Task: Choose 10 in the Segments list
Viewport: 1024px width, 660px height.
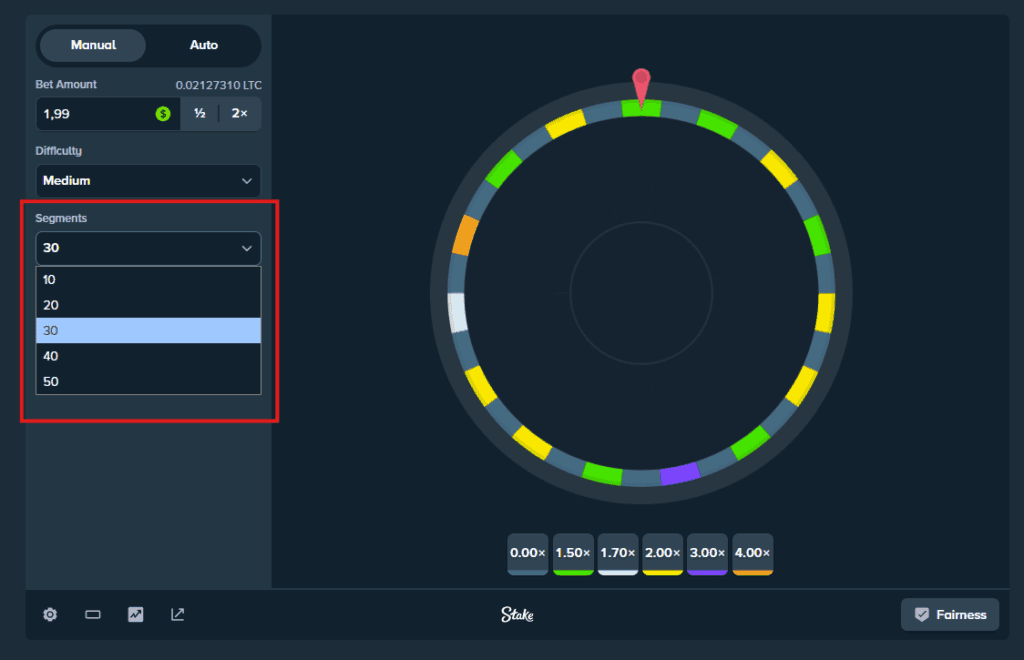Action: 148,280
